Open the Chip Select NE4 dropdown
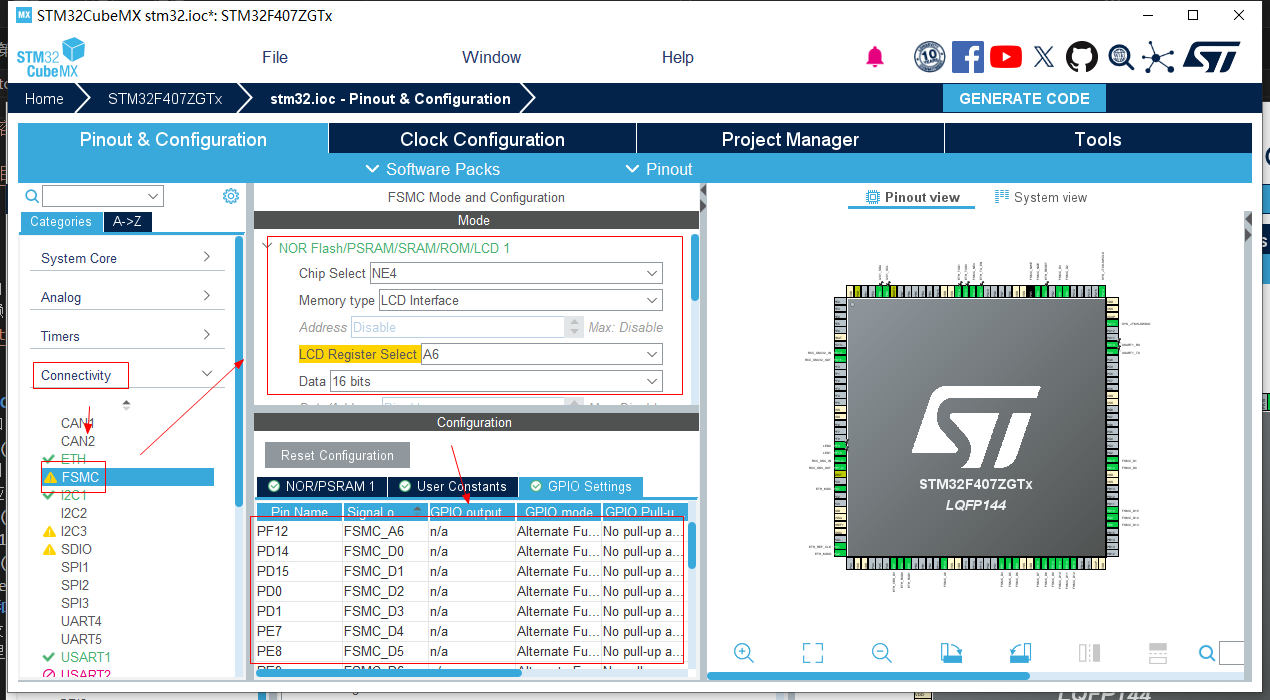This screenshot has width=1270, height=700. pyautogui.click(x=516, y=273)
